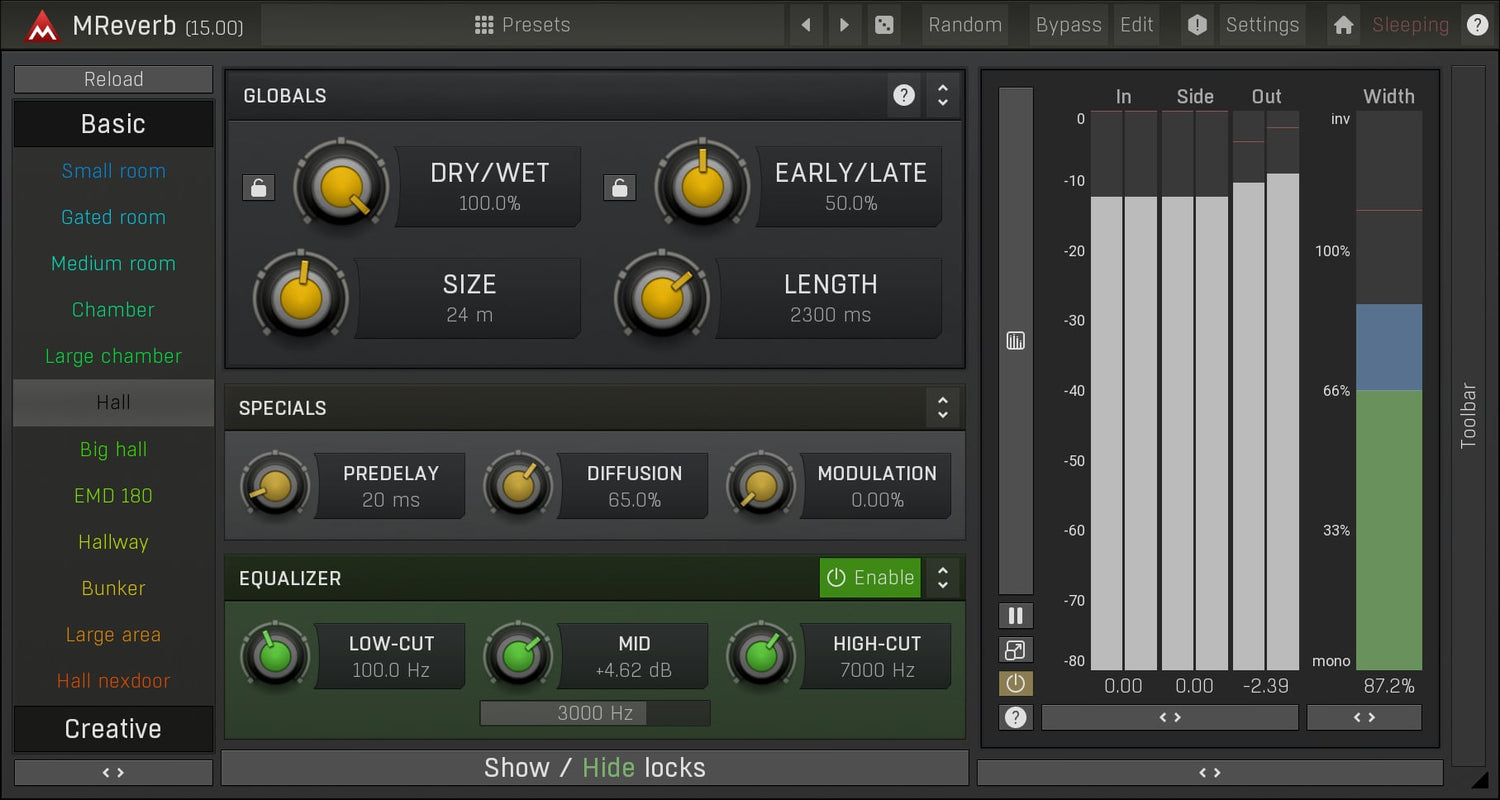Disable the Equalizer Enable button
The width and height of the screenshot is (1500, 800).
870,578
